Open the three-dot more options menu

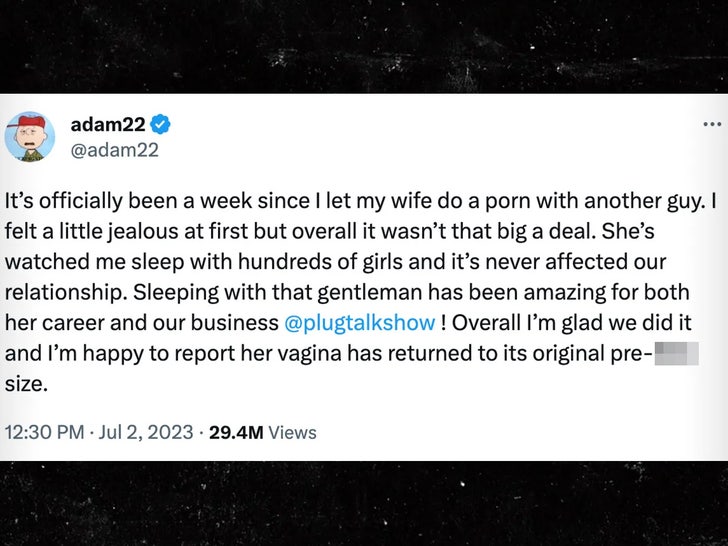[x=711, y=123]
